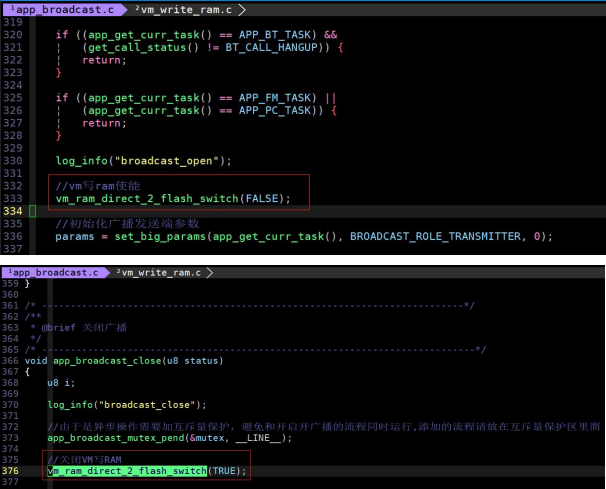The height and width of the screenshot is (489, 606).
Task: Place cursor on log_info("broadcast_open") line
Action: pos(143,161)
